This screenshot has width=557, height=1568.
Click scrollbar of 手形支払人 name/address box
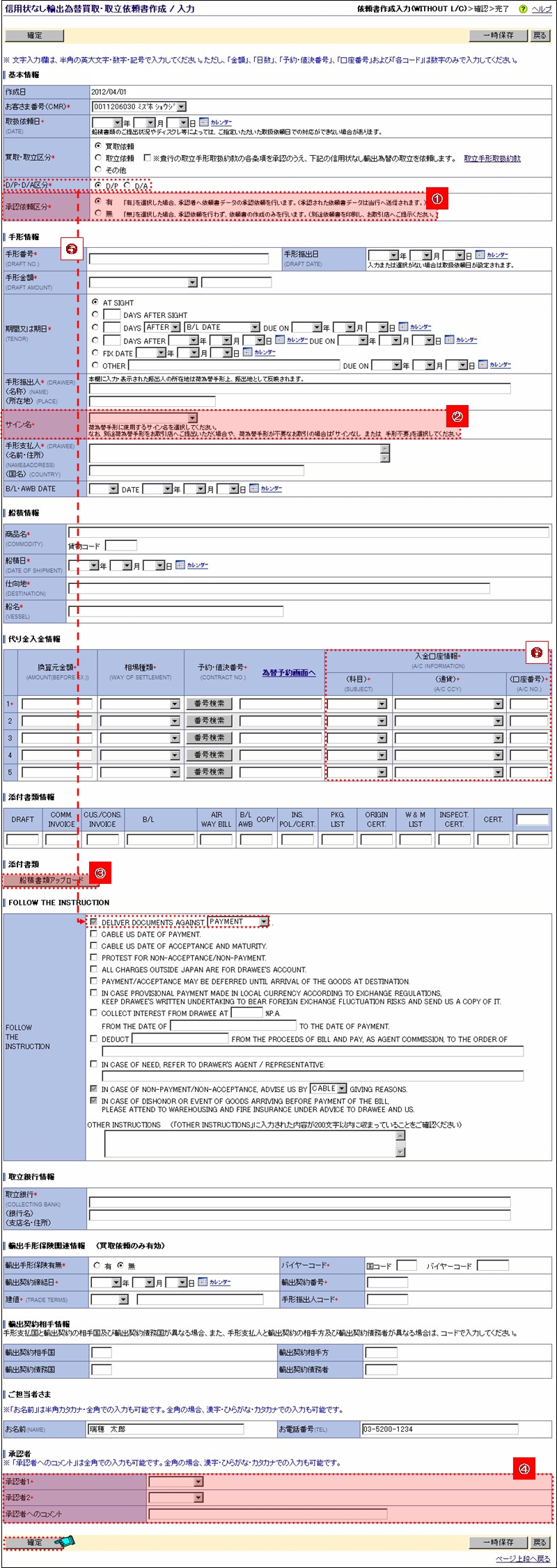click(x=385, y=453)
